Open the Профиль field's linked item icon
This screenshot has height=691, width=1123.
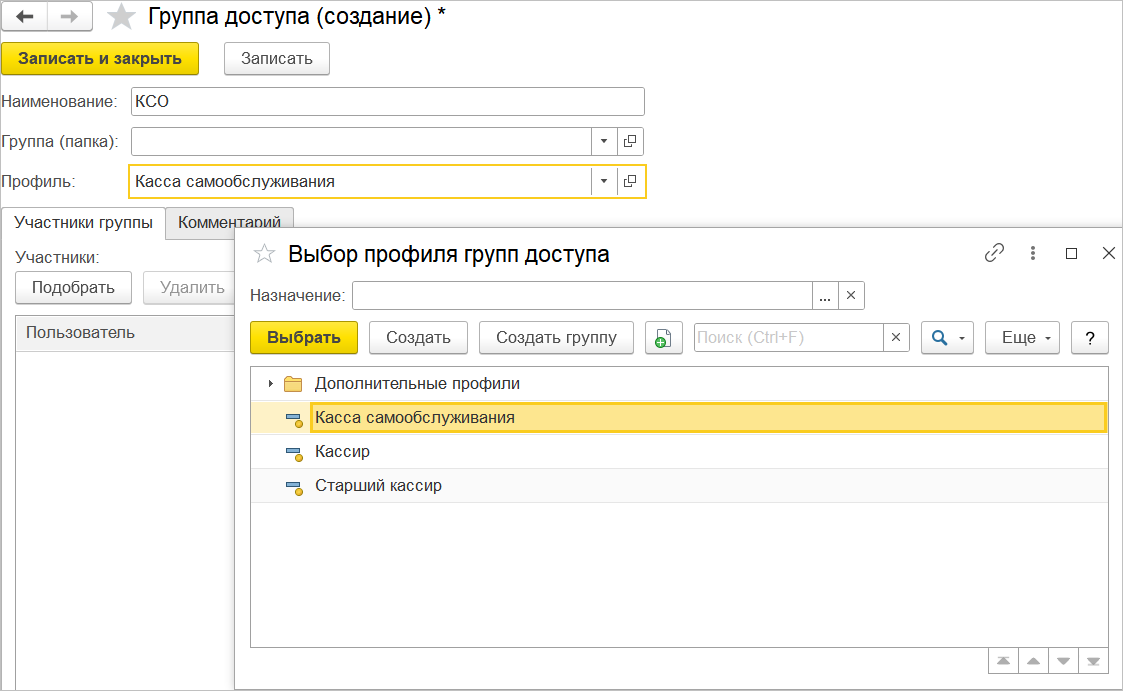(x=631, y=182)
